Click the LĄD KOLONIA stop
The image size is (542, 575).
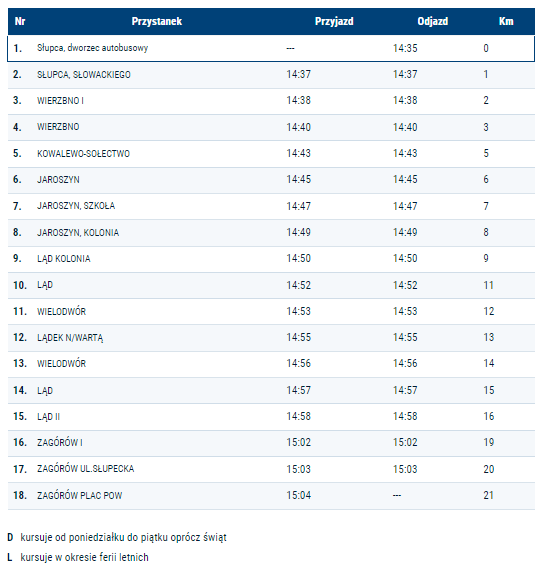(x=63, y=259)
